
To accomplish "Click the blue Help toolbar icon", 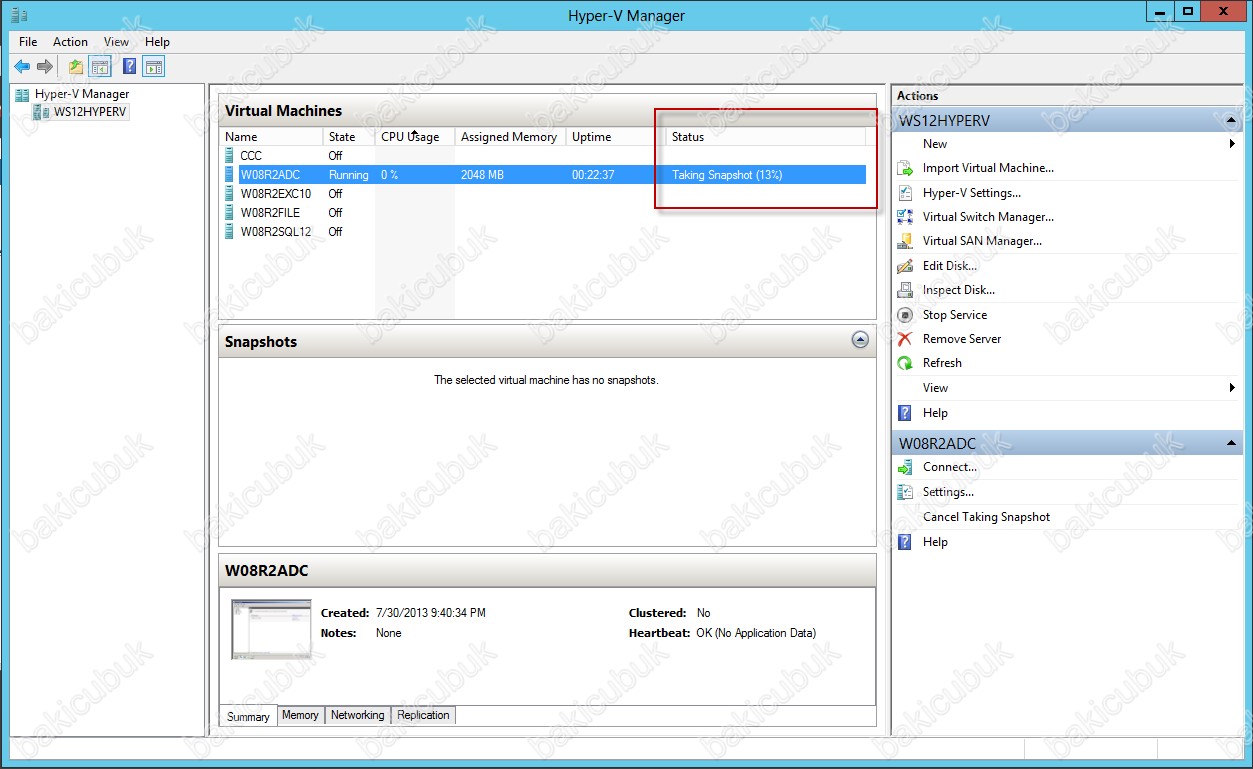I will pyautogui.click(x=129, y=67).
